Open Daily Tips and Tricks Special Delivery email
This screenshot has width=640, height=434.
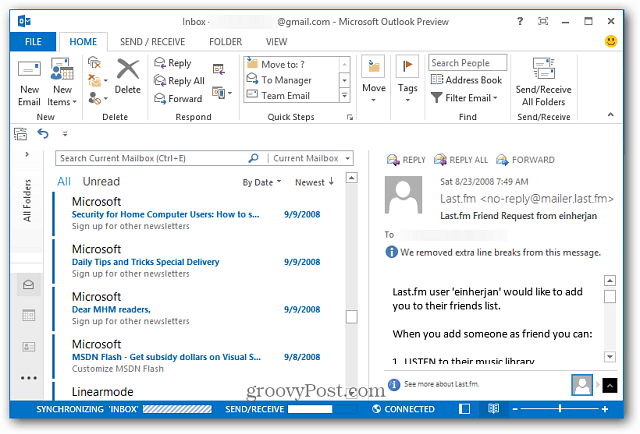pos(199,261)
